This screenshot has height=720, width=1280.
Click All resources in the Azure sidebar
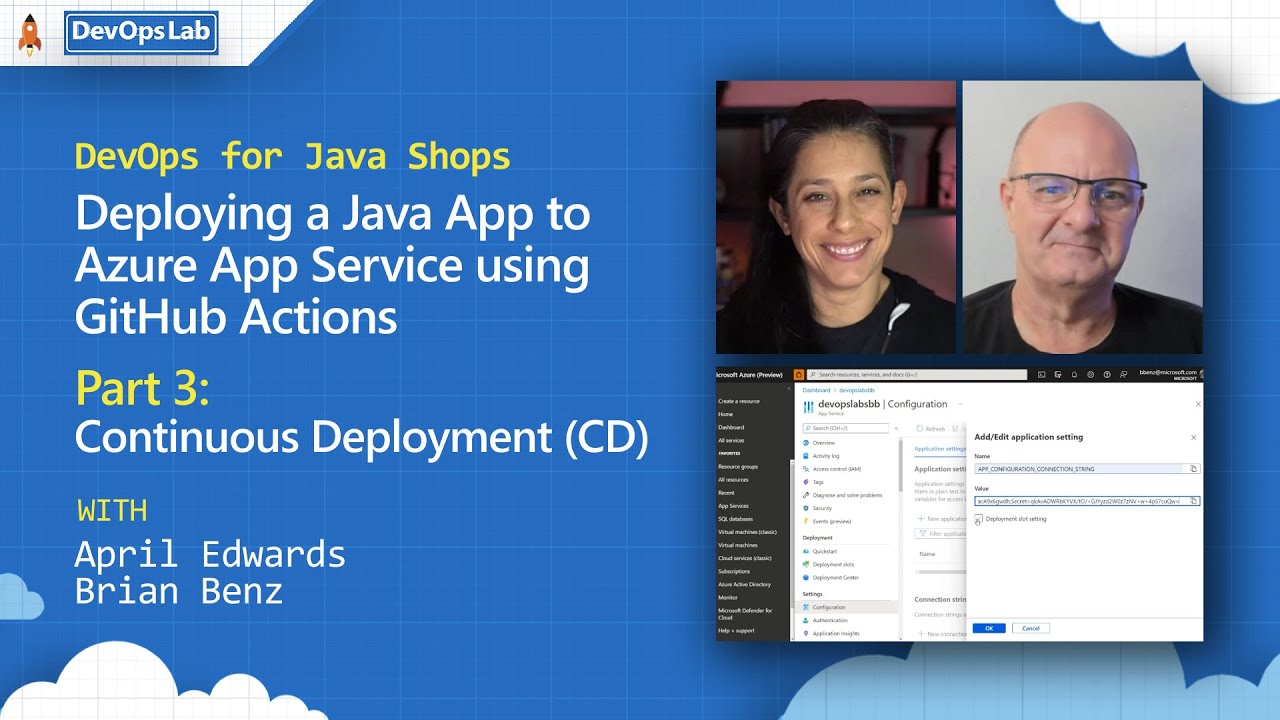[x=733, y=480]
